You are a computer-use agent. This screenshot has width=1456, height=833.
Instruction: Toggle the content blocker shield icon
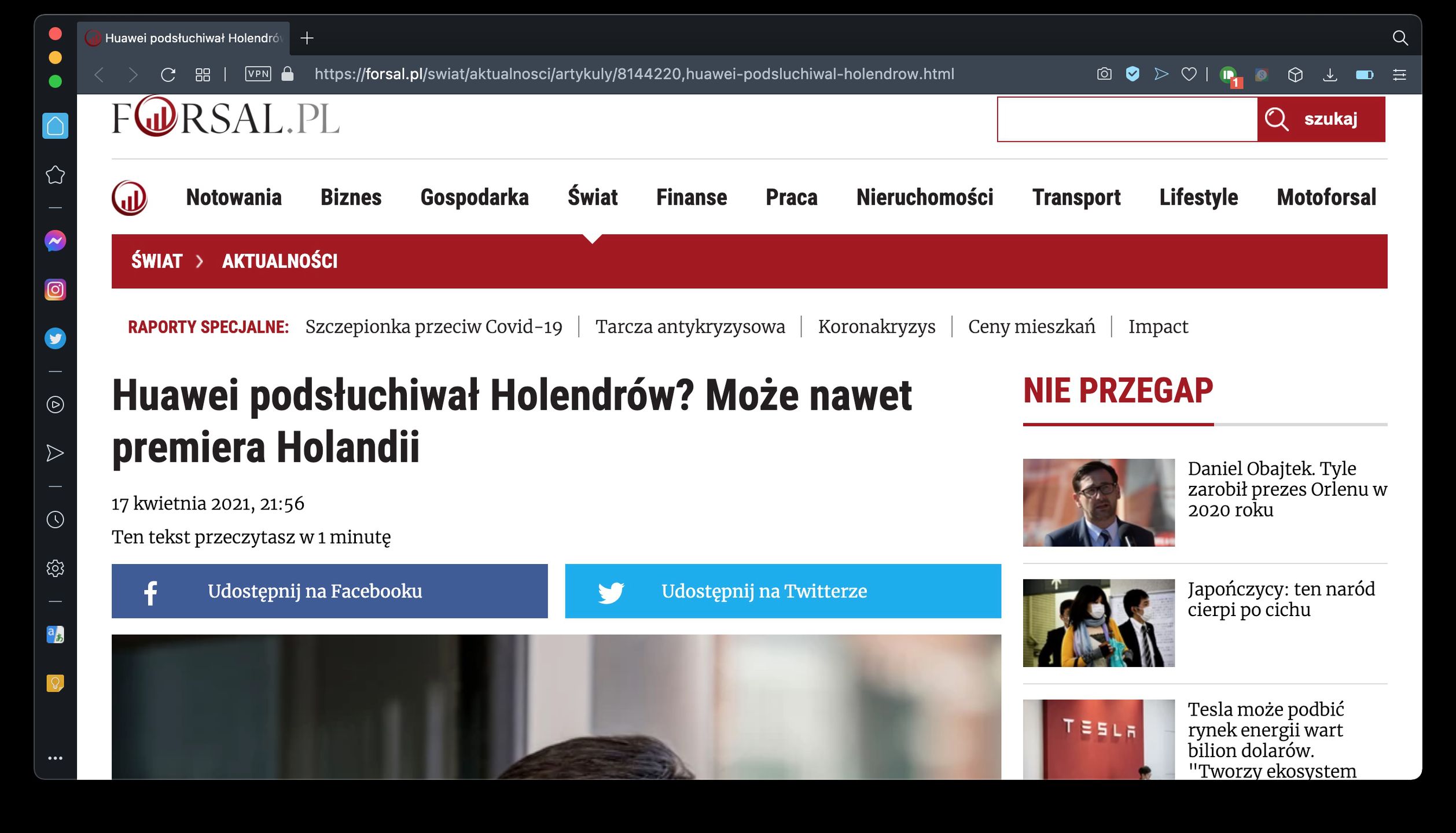click(1133, 74)
